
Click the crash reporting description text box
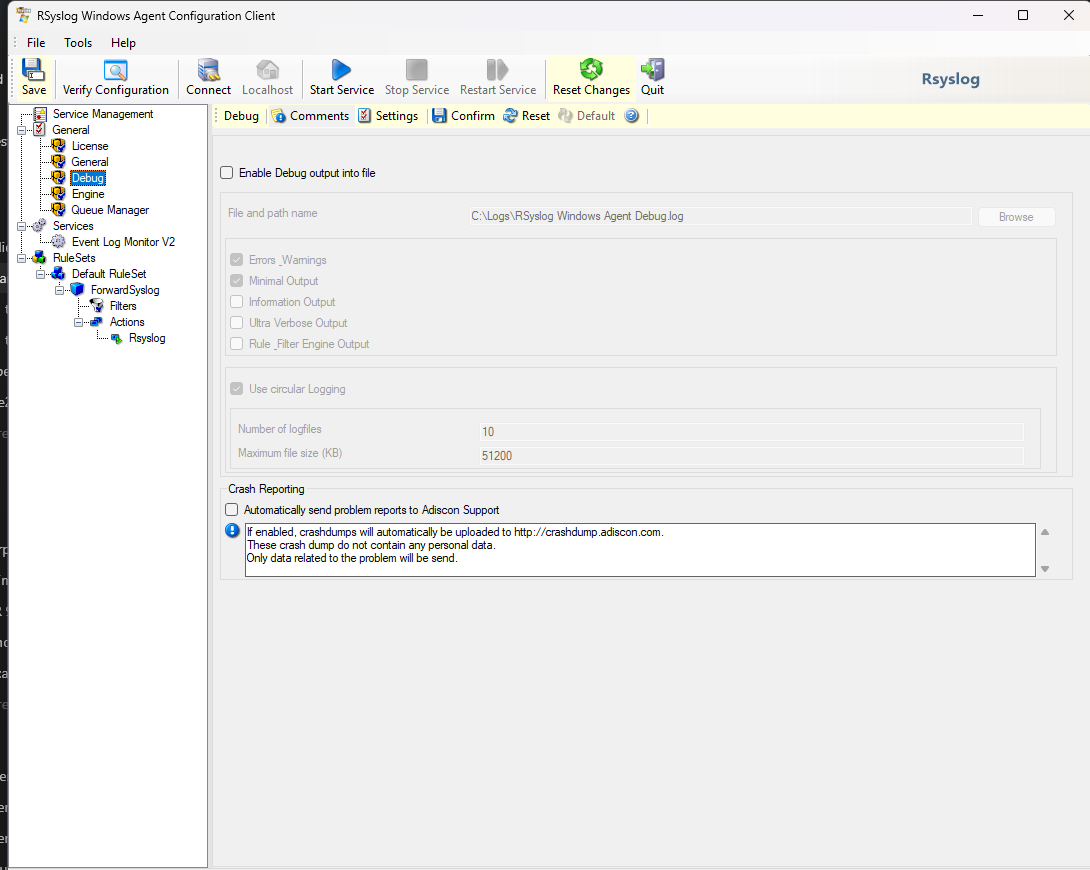click(640, 550)
